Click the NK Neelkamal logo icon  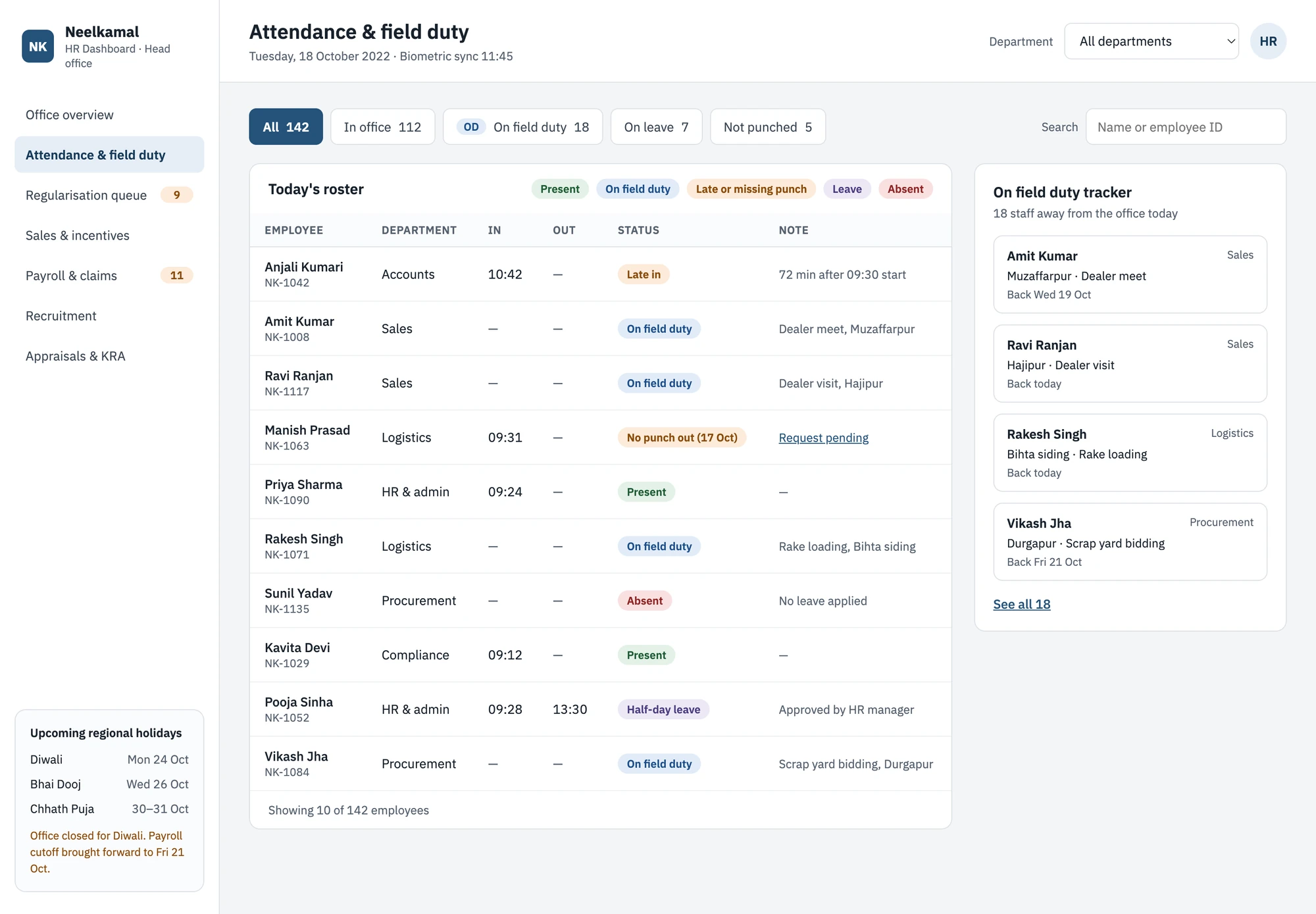click(38, 47)
